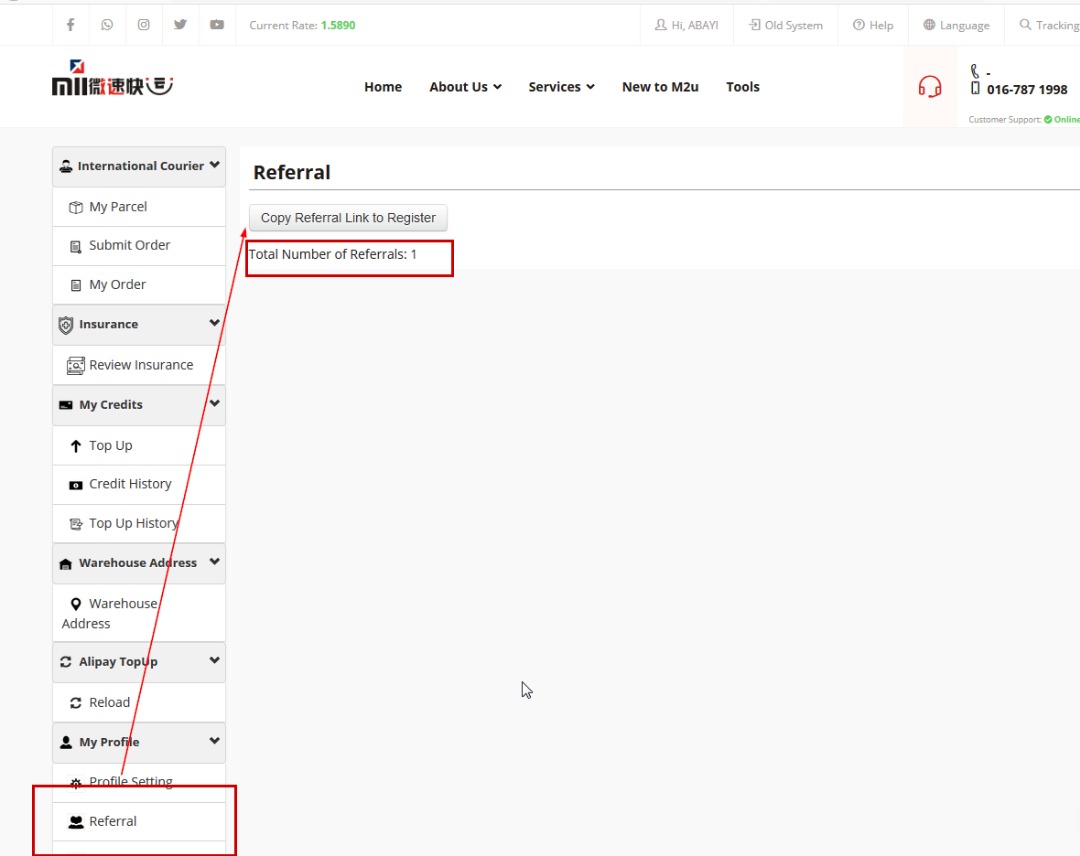Open the Tools menu item
1080x856 pixels.
tap(742, 87)
